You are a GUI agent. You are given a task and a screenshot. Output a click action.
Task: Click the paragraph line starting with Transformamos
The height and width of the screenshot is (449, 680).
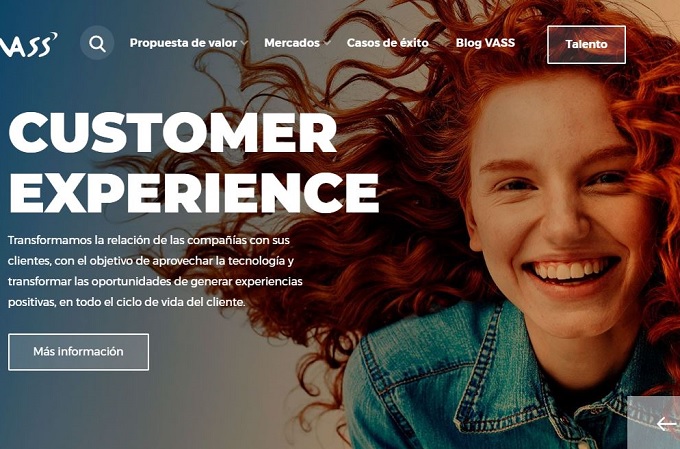149,240
